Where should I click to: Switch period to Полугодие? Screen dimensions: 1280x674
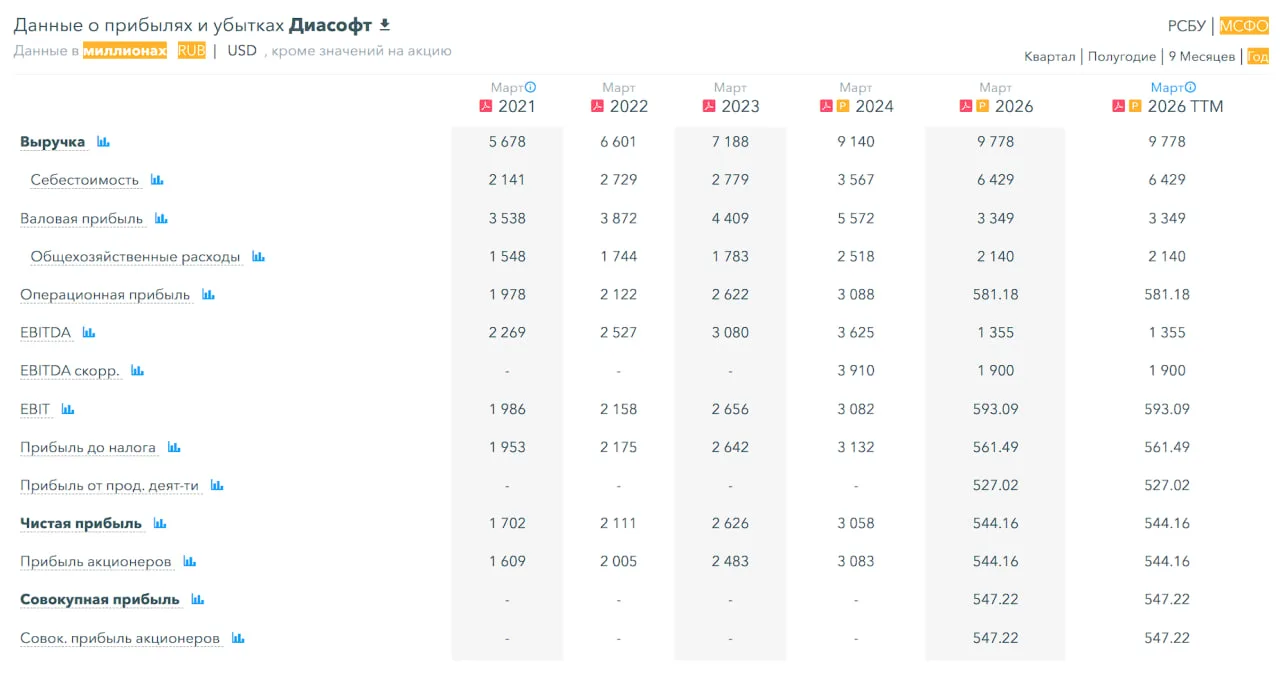[1122, 57]
